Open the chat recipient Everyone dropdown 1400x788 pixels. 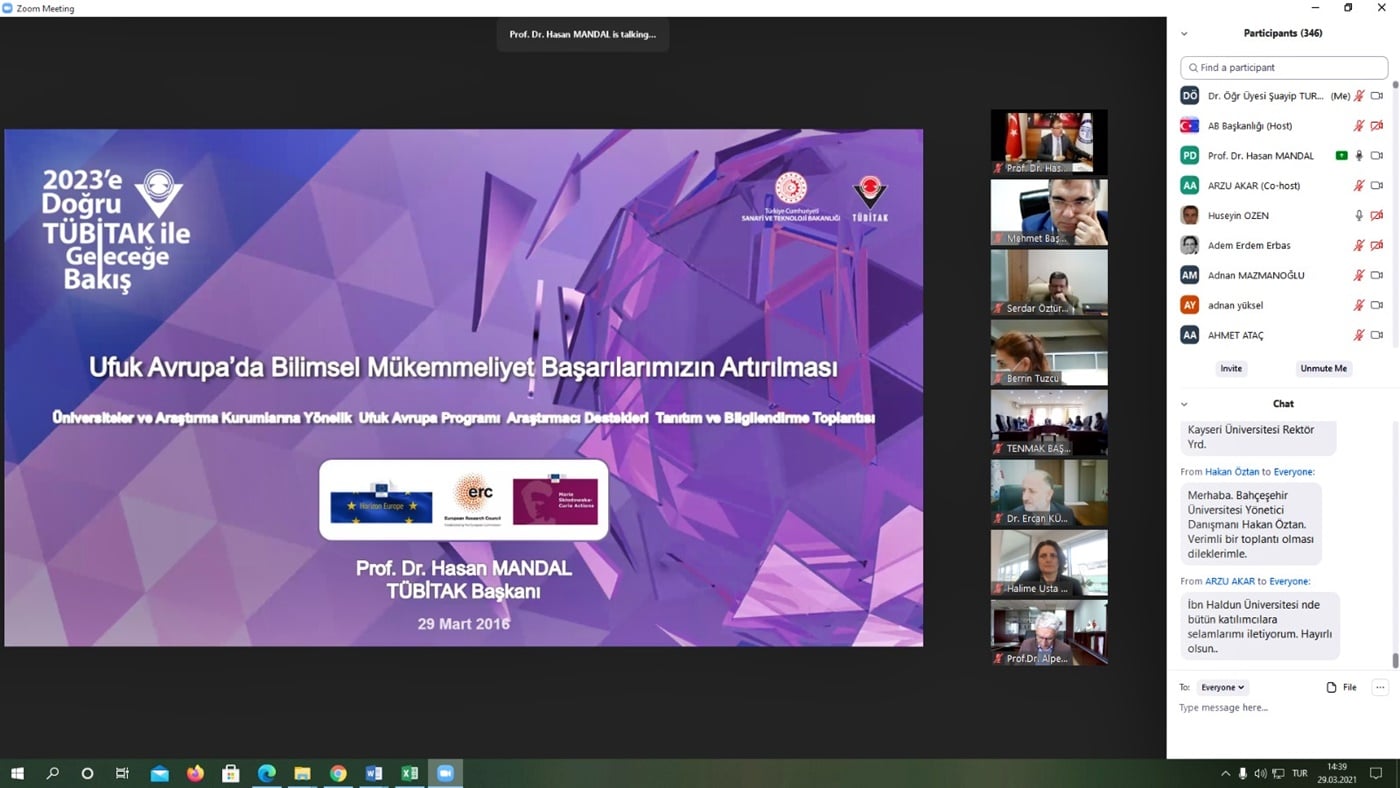(x=1223, y=687)
